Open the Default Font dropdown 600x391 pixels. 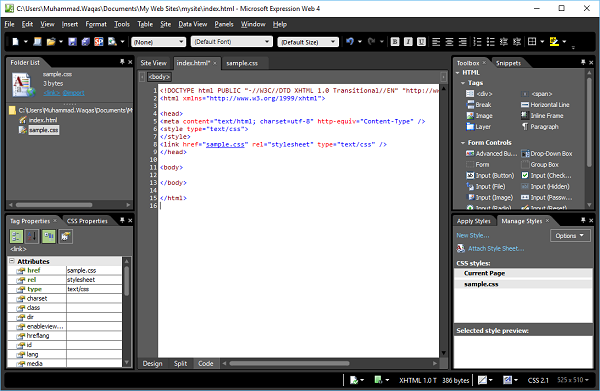pyautogui.click(x=232, y=41)
